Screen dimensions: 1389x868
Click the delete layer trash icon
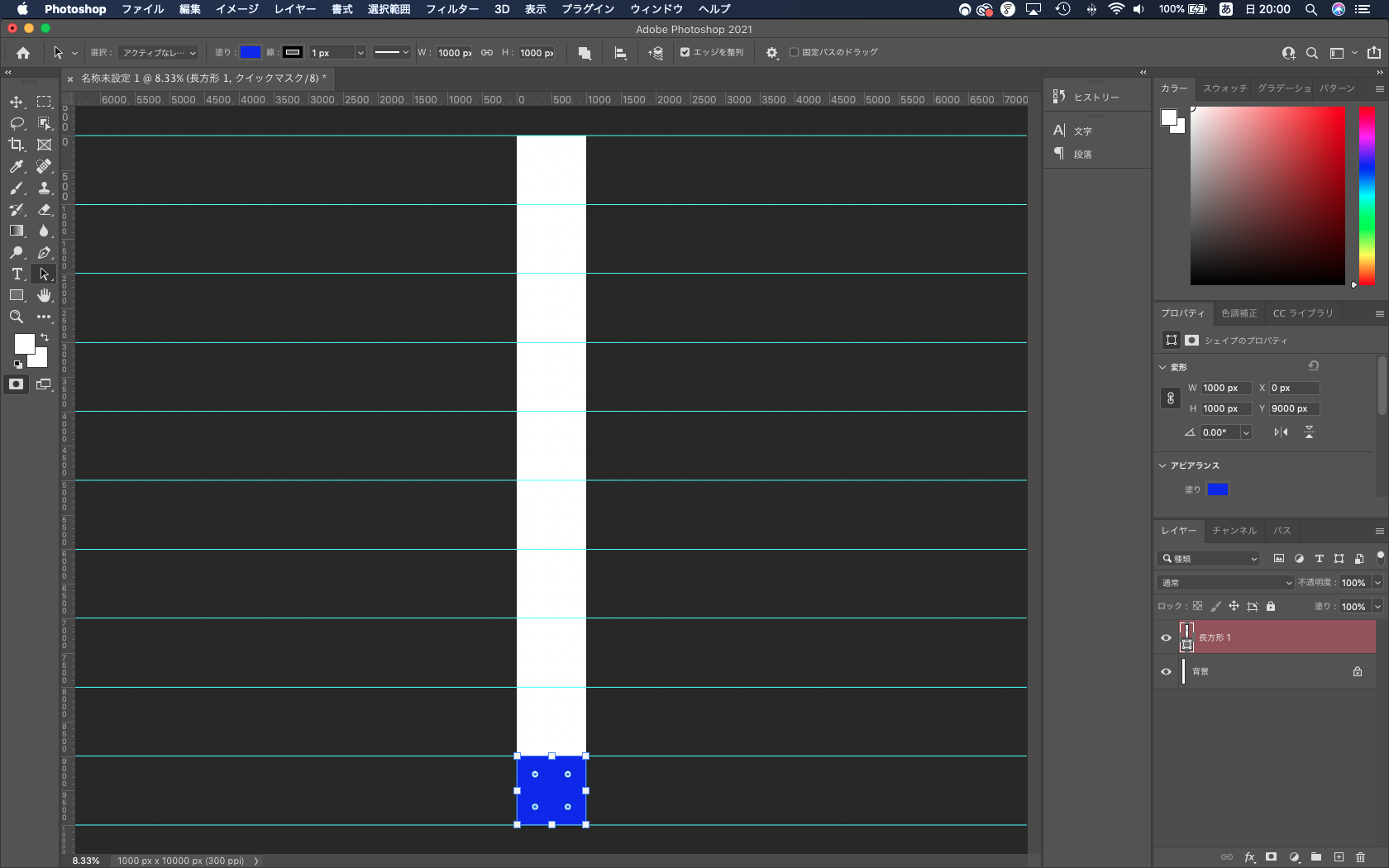(1360, 857)
